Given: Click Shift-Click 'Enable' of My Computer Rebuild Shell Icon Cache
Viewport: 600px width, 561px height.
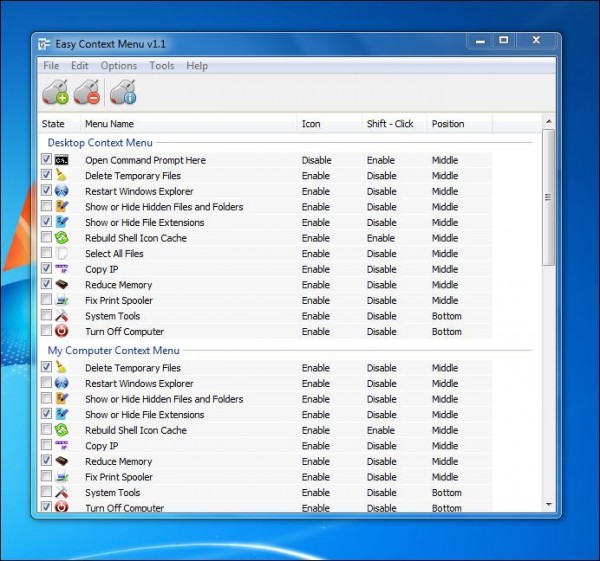Looking at the screenshot, I should (381, 430).
